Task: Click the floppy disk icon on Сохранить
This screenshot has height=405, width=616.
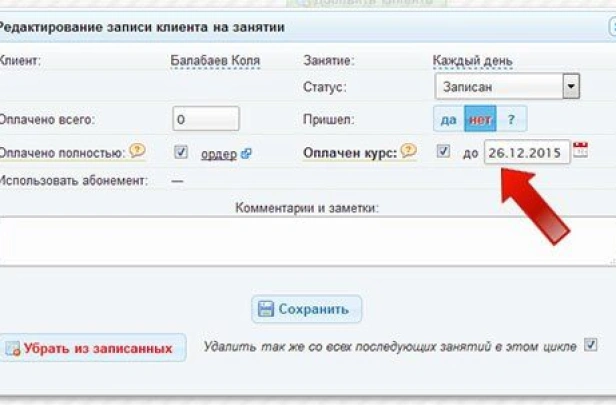Action: (264, 309)
